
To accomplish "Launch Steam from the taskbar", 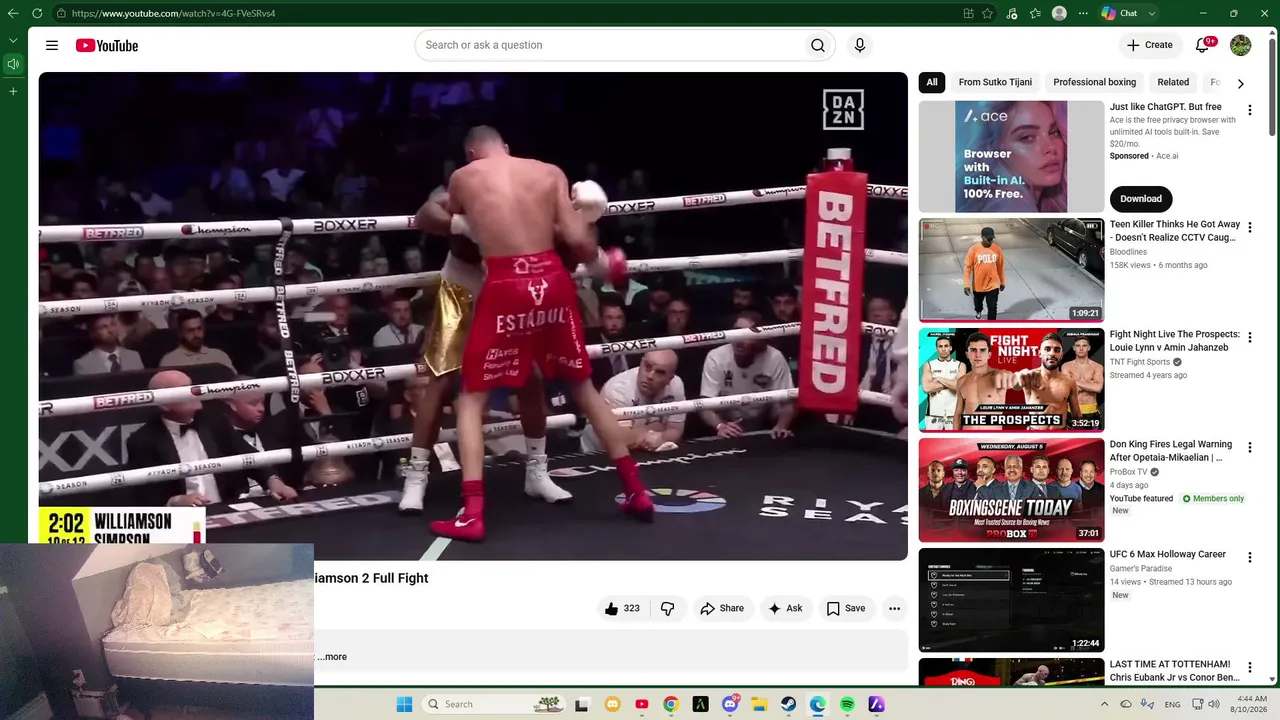I will point(788,704).
